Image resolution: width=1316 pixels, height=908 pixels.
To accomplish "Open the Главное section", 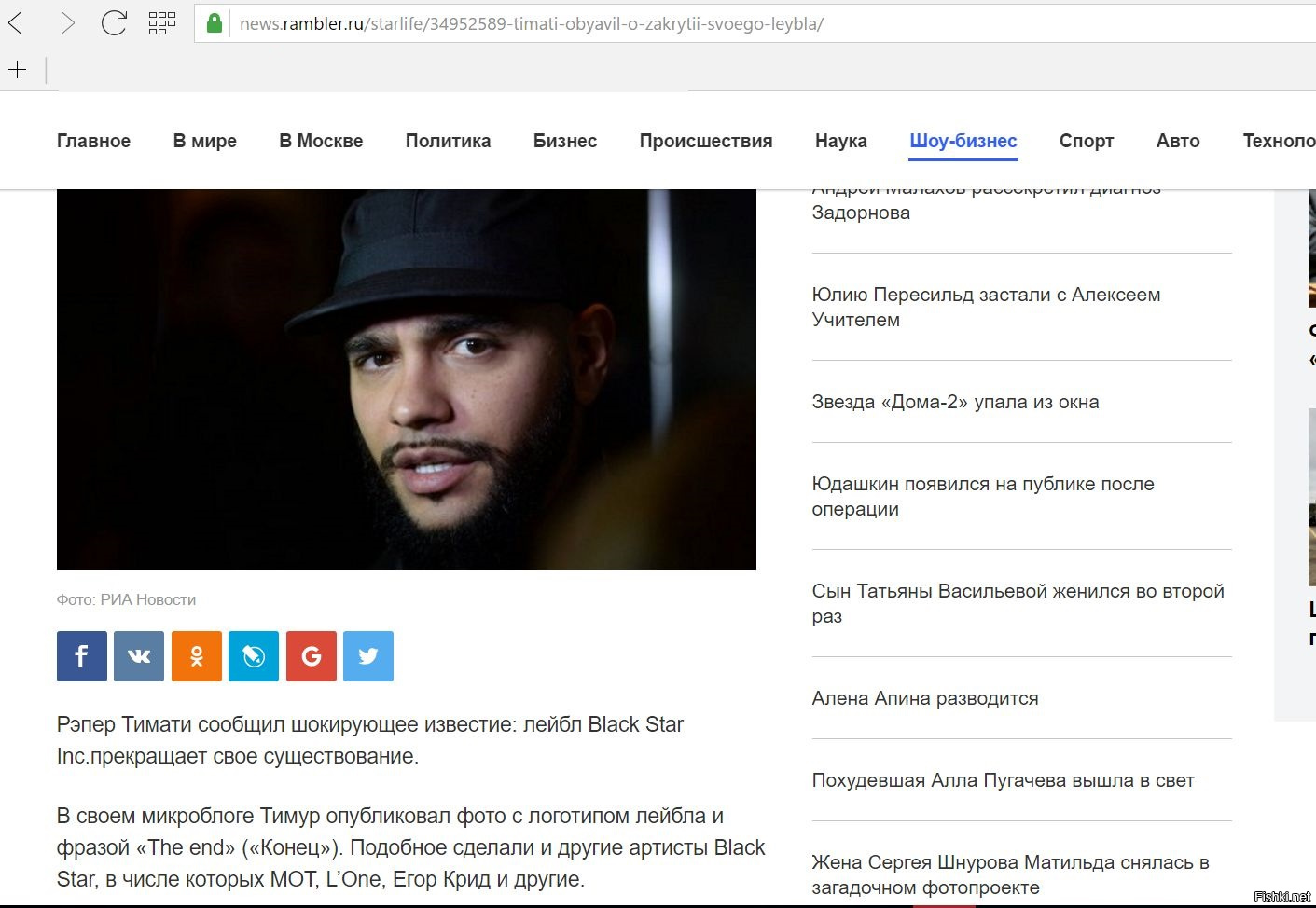I will (93, 141).
